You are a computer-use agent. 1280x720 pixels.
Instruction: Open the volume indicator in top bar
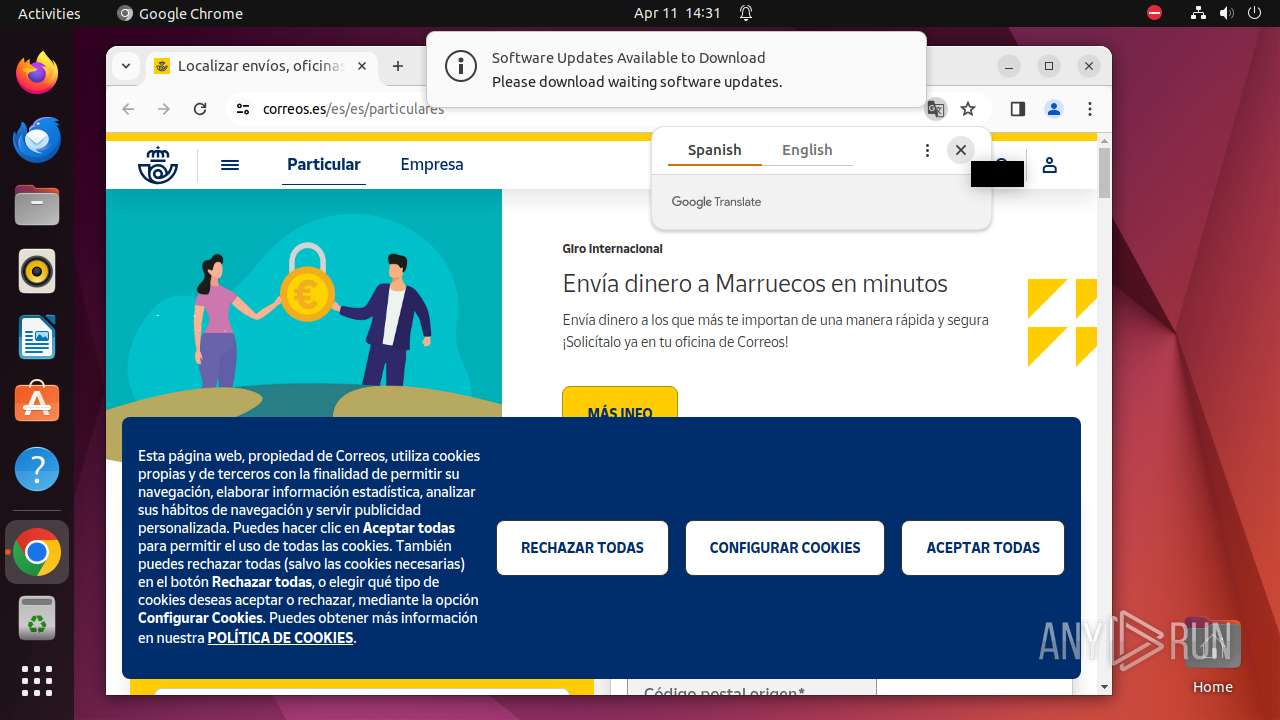pos(1226,13)
